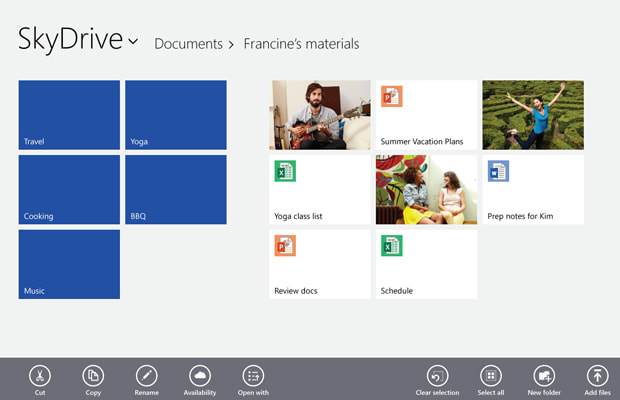Open photo of man playing guitar
Screen dimensions: 620x400
click(x=320, y=115)
